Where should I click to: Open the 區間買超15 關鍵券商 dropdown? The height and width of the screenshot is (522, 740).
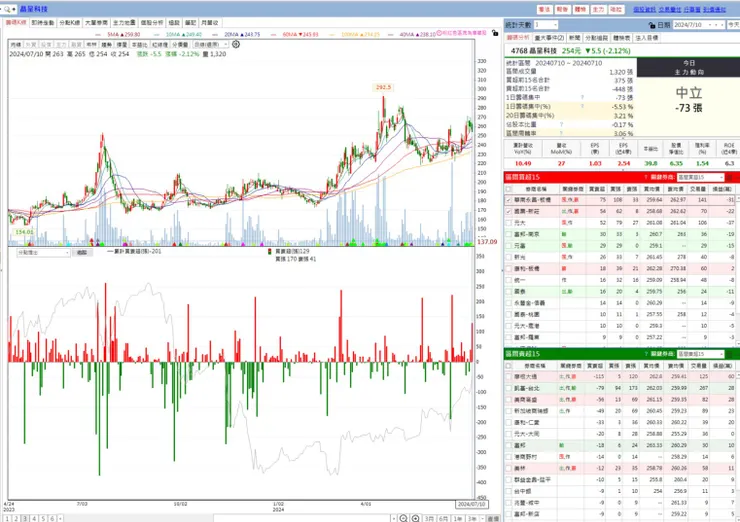coord(700,177)
